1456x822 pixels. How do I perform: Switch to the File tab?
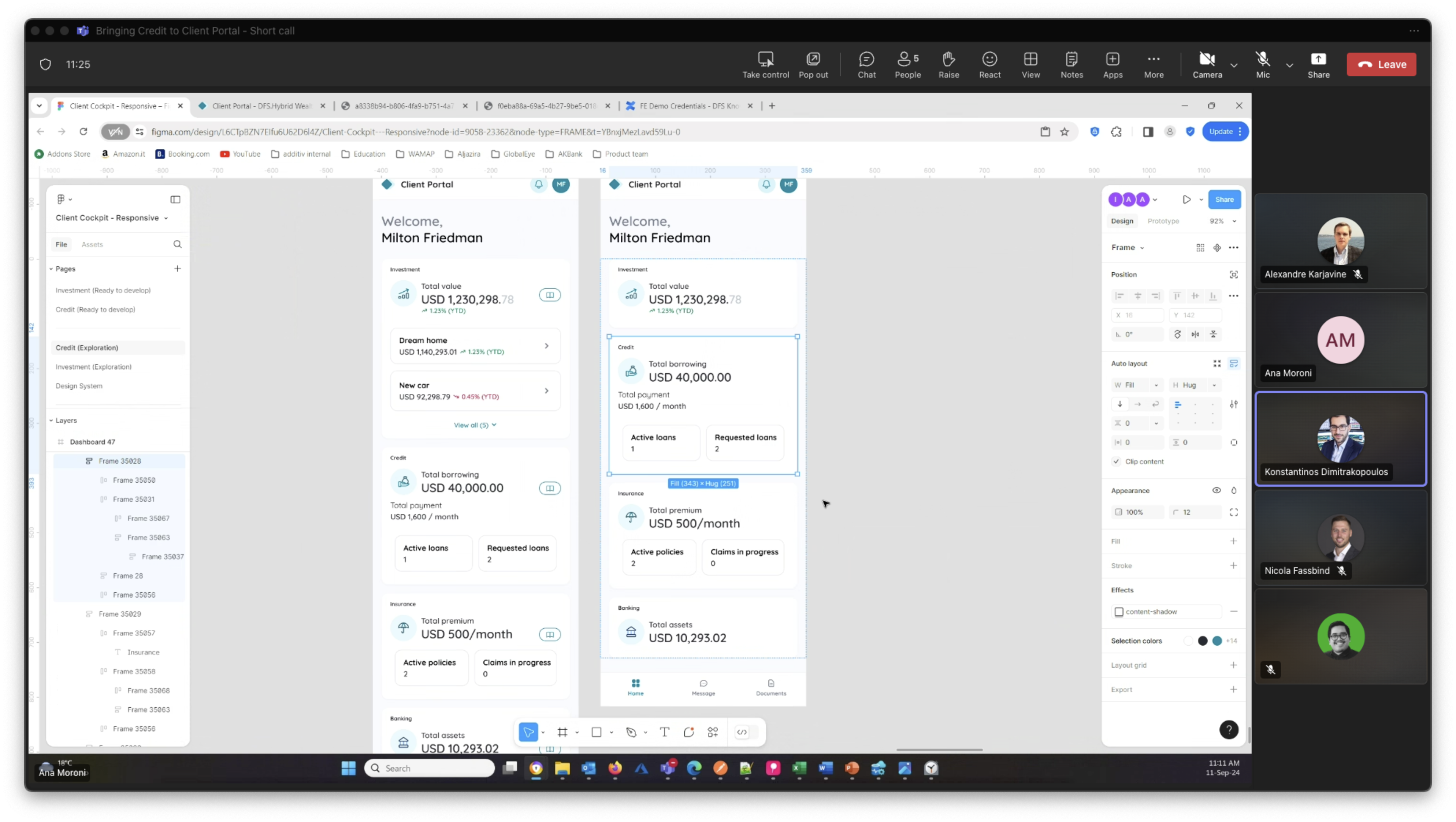click(61, 244)
